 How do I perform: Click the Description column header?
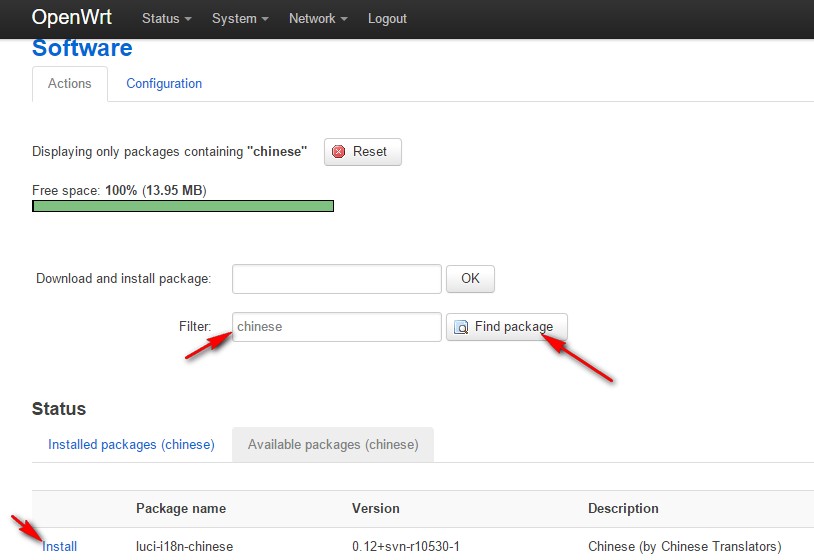623,509
